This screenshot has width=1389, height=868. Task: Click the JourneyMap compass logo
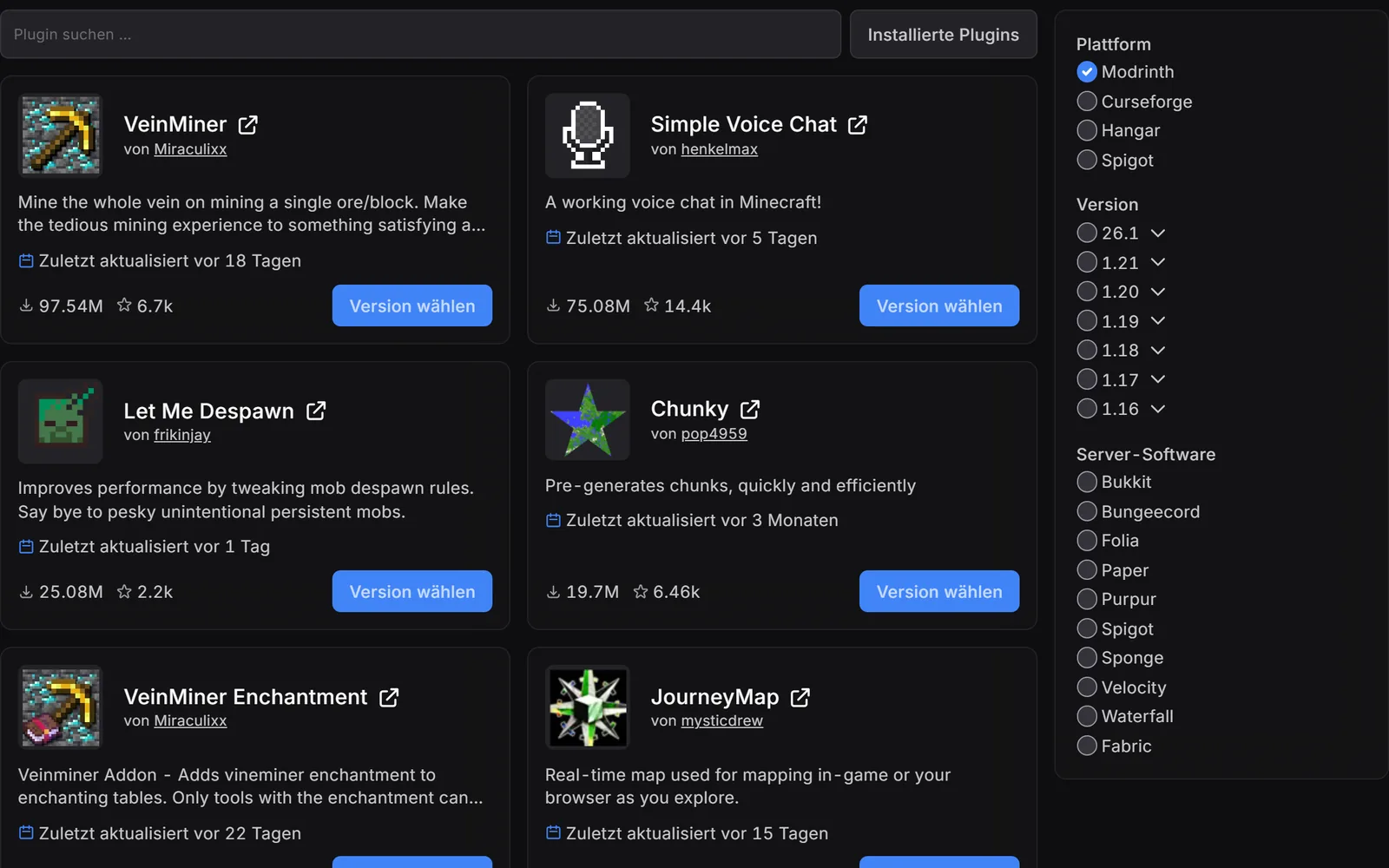[588, 707]
